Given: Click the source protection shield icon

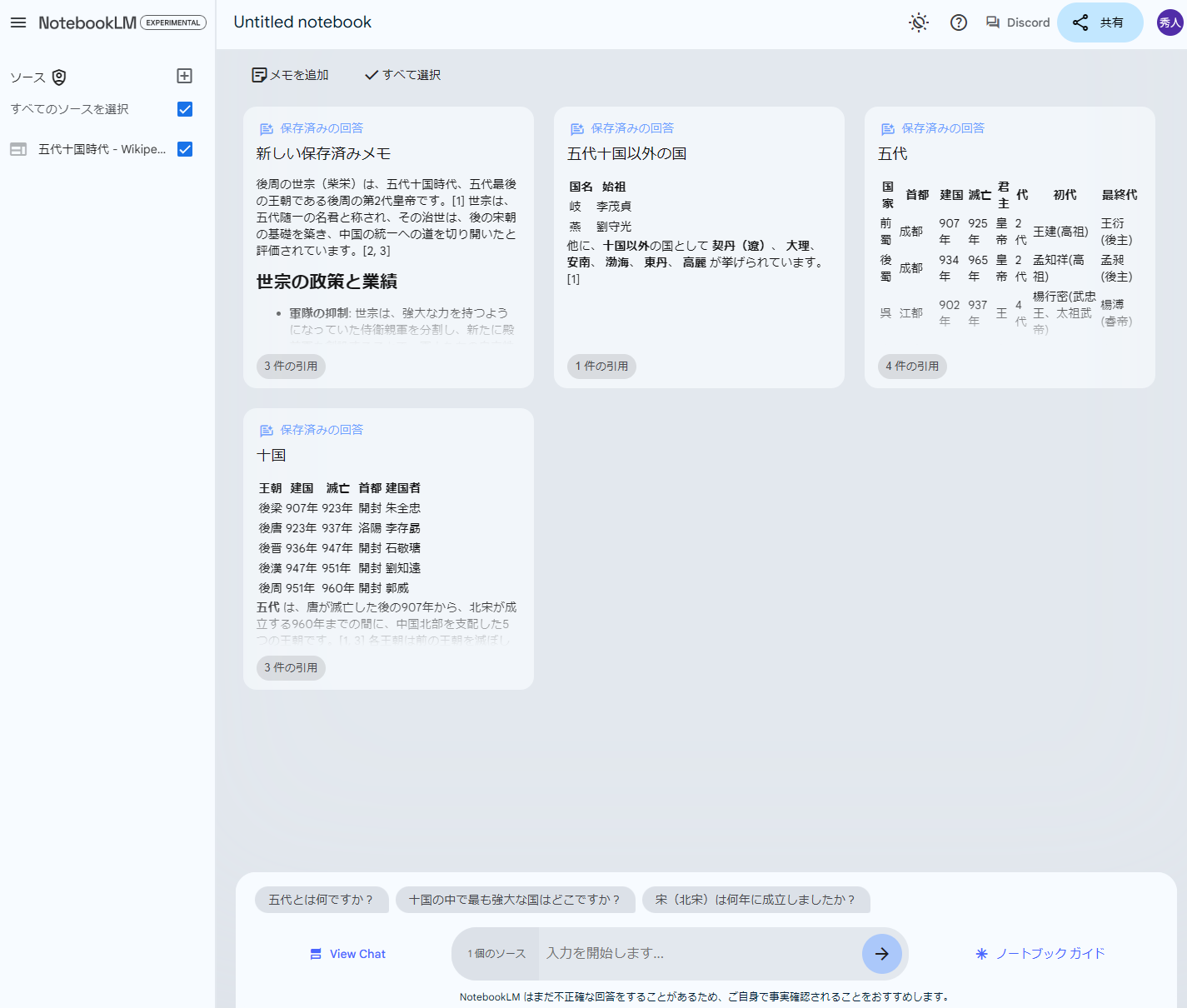Looking at the screenshot, I should tap(58, 77).
